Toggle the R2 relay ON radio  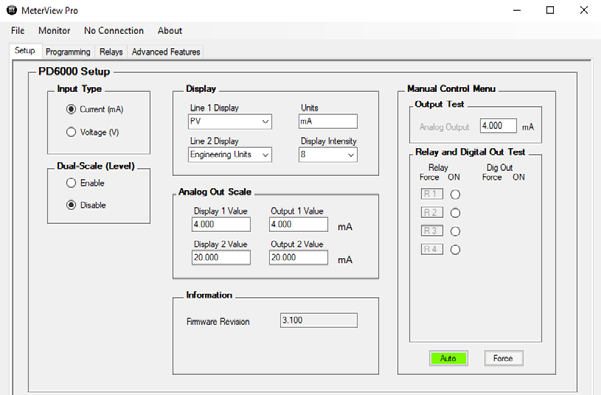click(455, 213)
